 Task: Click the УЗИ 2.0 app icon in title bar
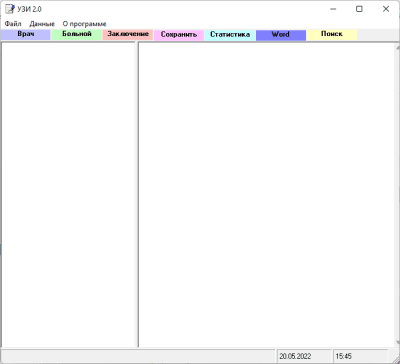(x=10, y=9)
